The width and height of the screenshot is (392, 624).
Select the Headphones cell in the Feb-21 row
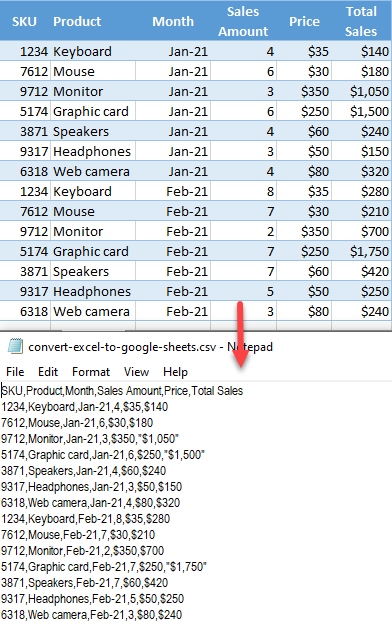pos(93,291)
